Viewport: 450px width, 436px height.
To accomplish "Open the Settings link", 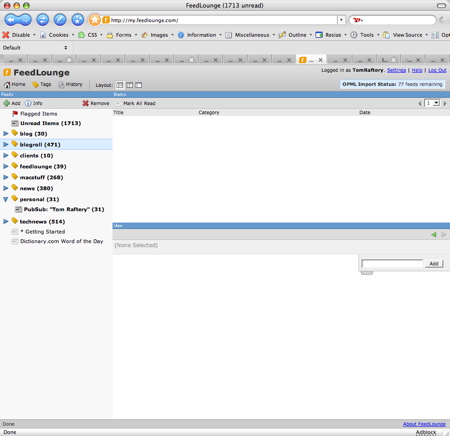I will click(396, 70).
